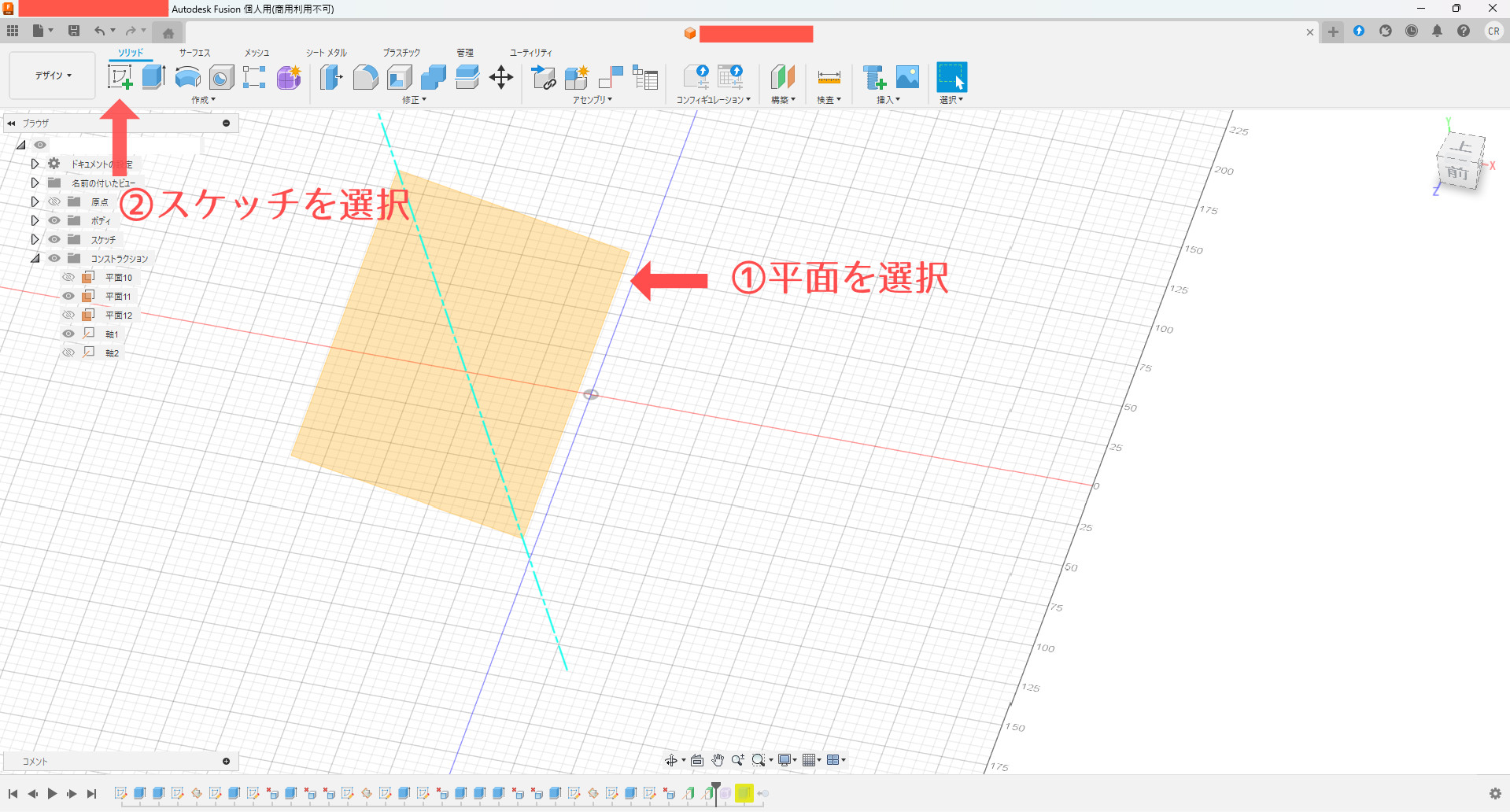Open the 修正 menu
The width and height of the screenshot is (1510, 812).
pyautogui.click(x=414, y=100)
